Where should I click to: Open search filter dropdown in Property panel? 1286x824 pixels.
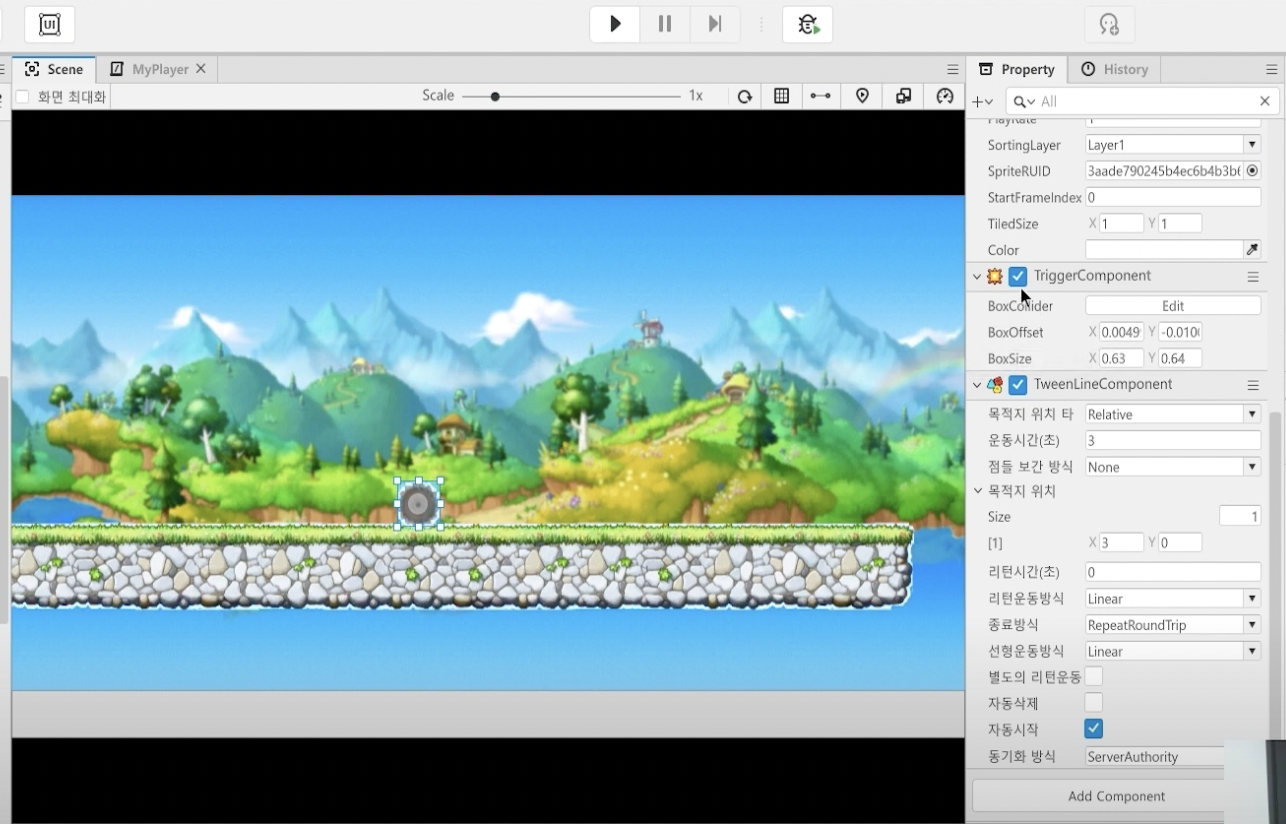(x=1023, y=101)
